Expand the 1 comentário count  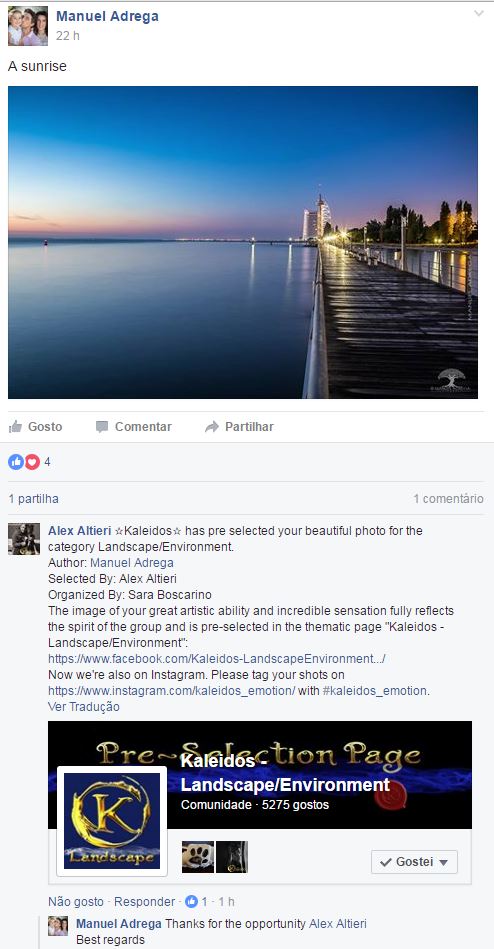tap(449, 499)
